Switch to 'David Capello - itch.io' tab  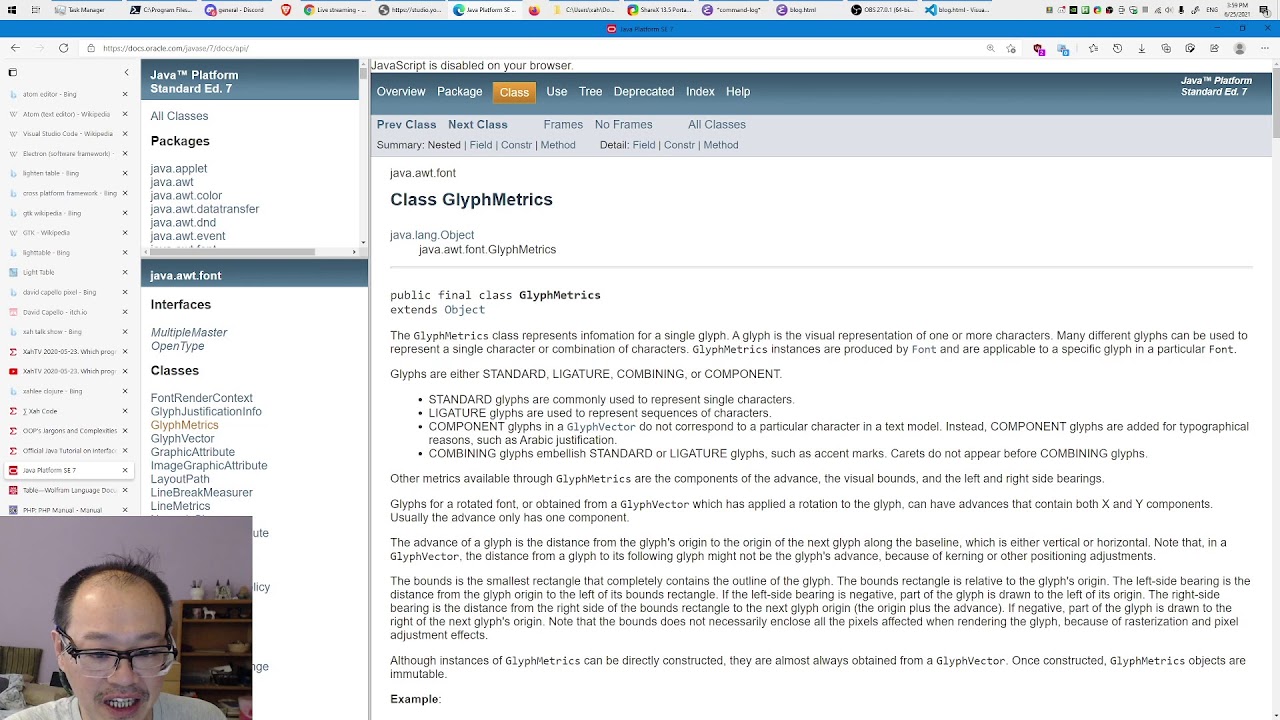click(x=66, y=312)
